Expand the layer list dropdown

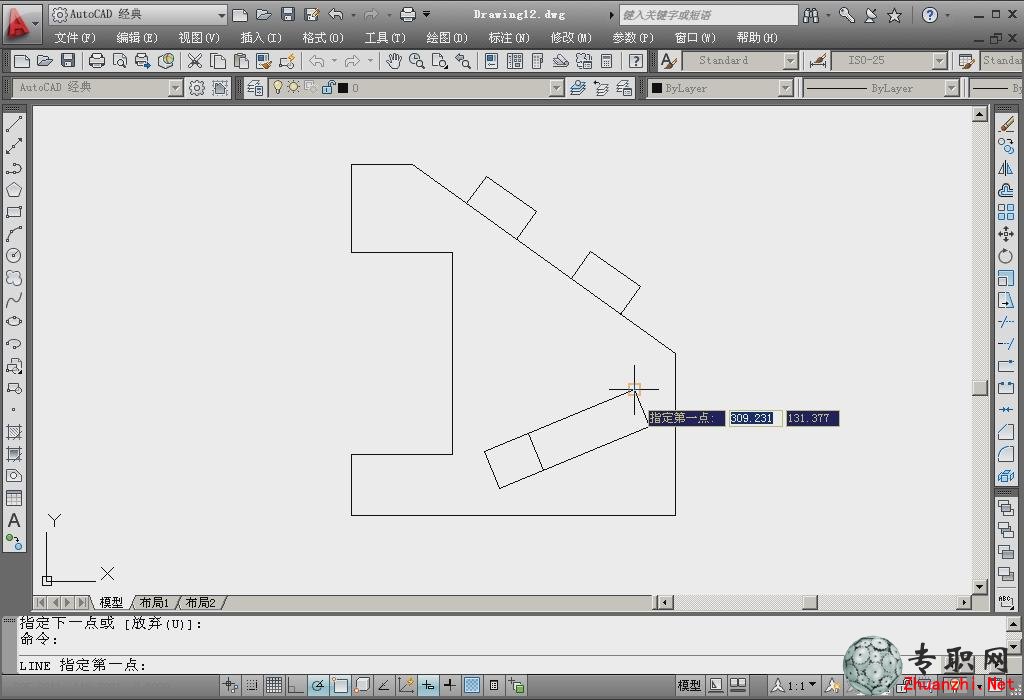[x=556, y=88]
